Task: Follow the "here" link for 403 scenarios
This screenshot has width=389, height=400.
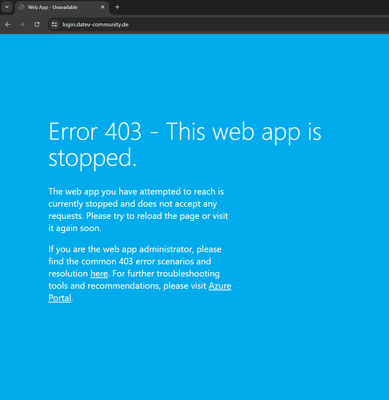Action: click(x=99, y=274)
